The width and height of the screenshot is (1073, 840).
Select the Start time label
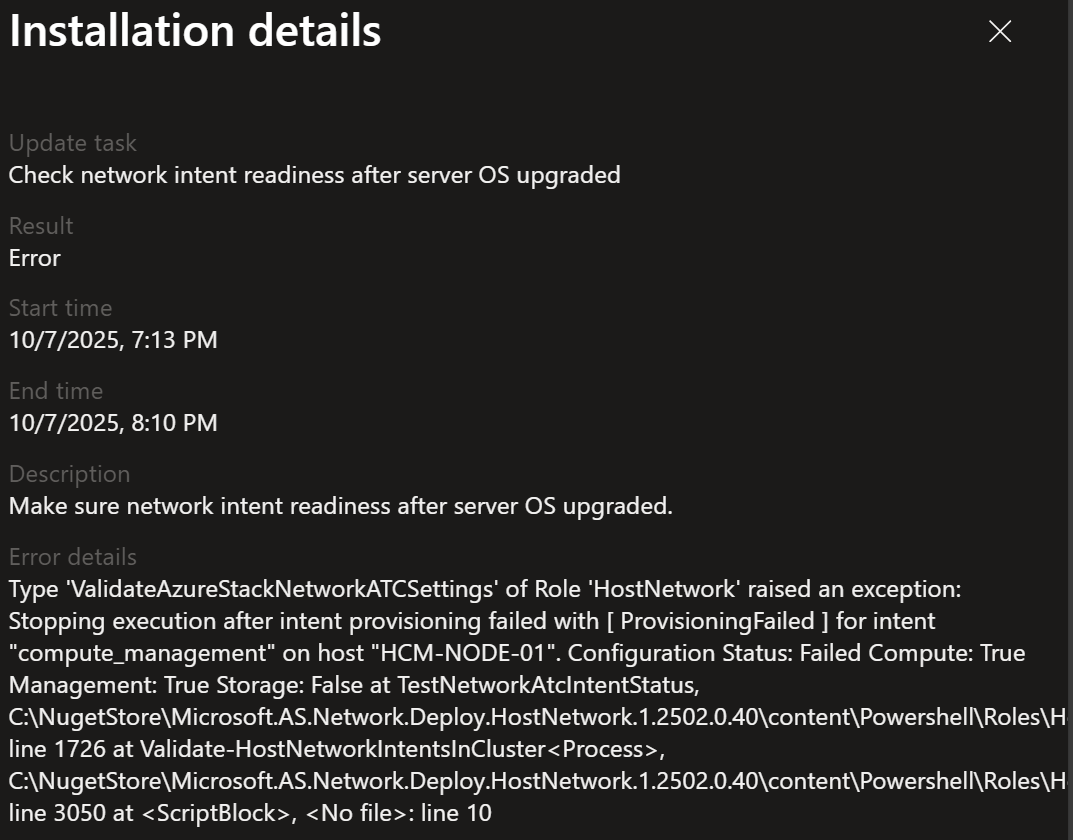pyautogui.click(x=60, y=308)
